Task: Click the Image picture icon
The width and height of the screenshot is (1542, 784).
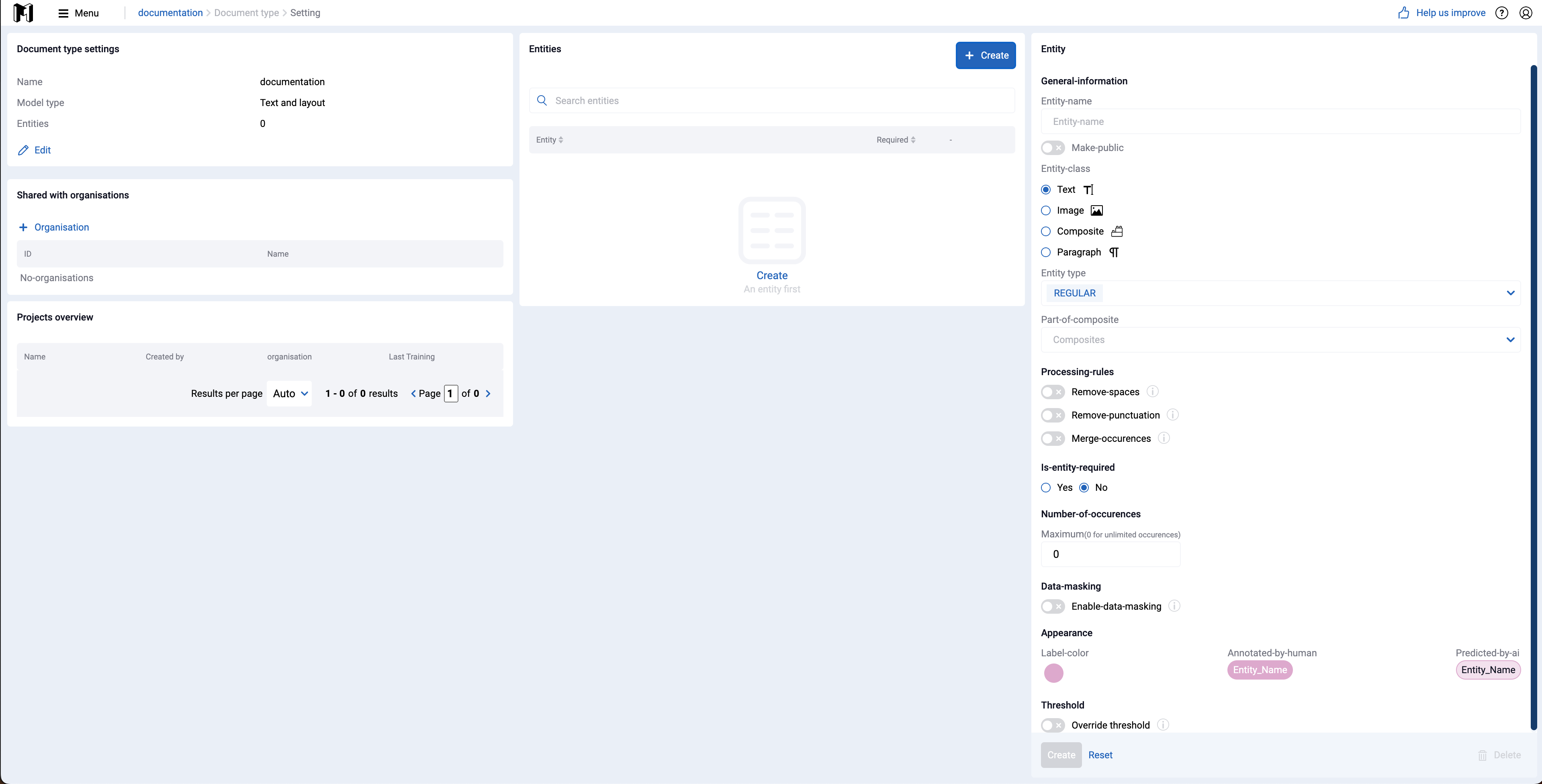Action: (x=1097, y=211)
